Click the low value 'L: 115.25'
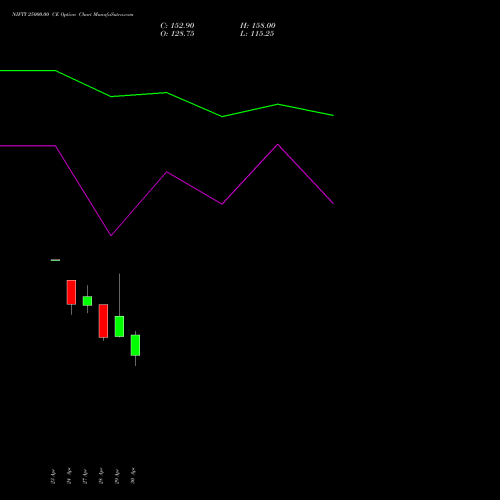This screenshot has width=500, height=500. (x=257, y=34)
